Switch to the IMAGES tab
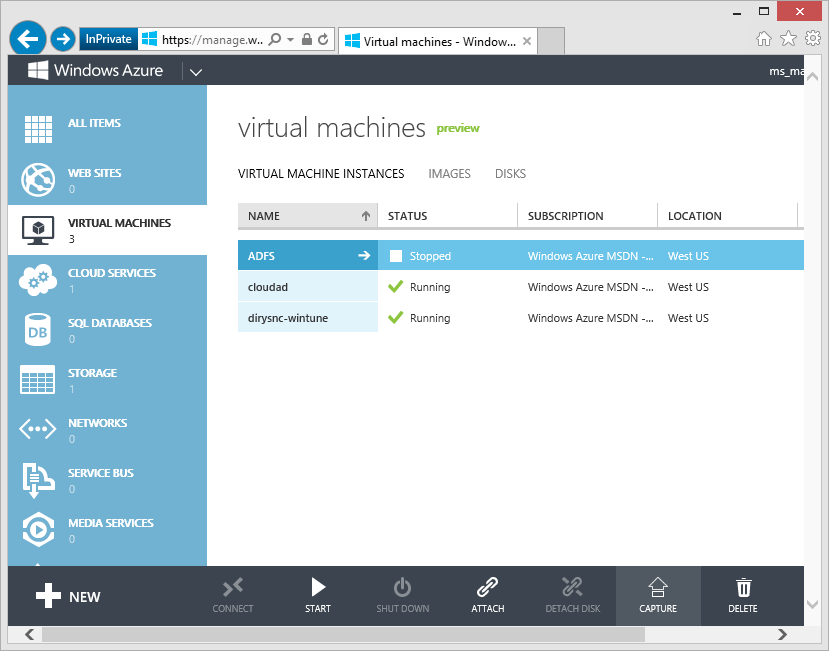 coord(449,174)
